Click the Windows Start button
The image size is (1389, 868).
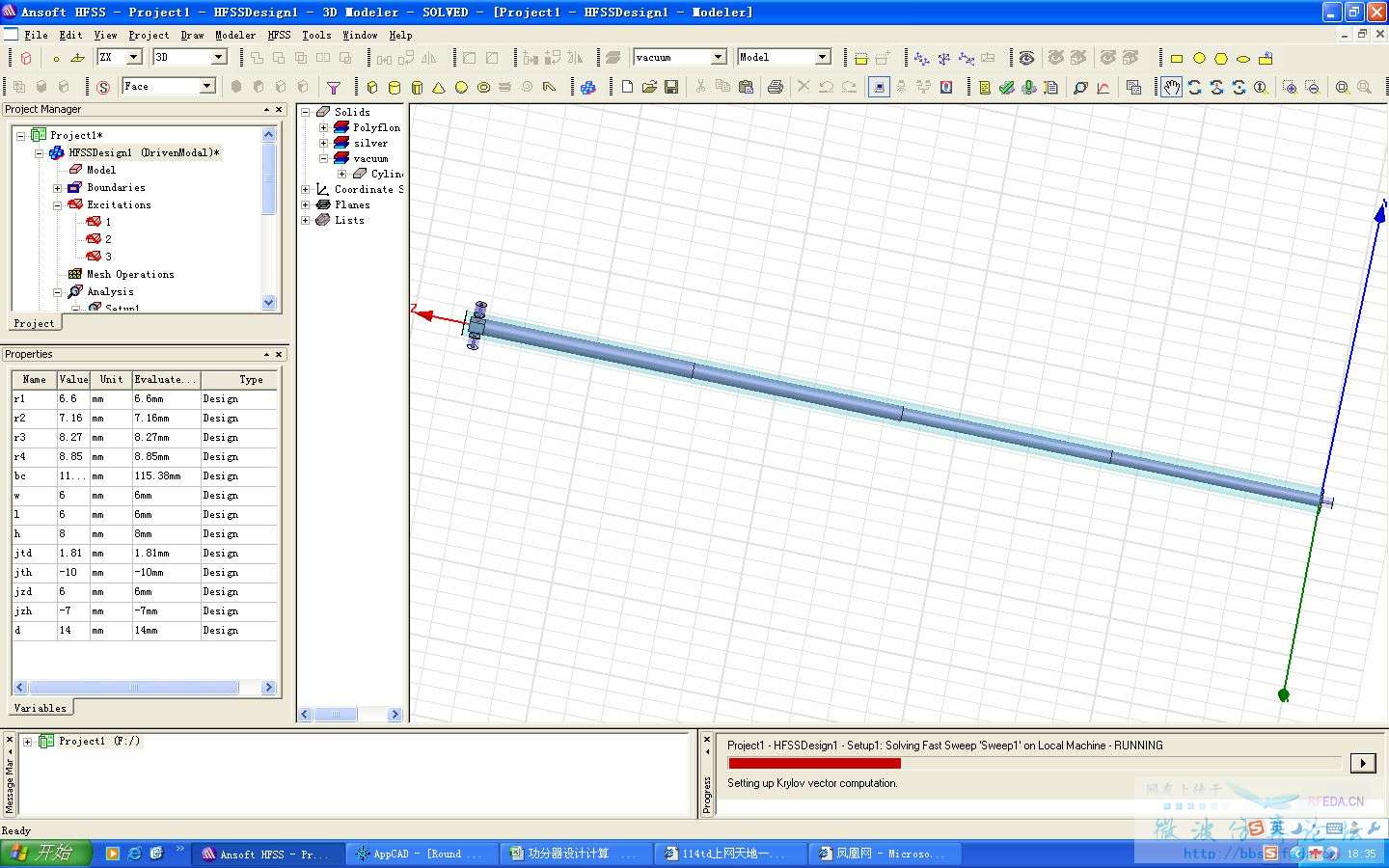[x=45, y=854]
